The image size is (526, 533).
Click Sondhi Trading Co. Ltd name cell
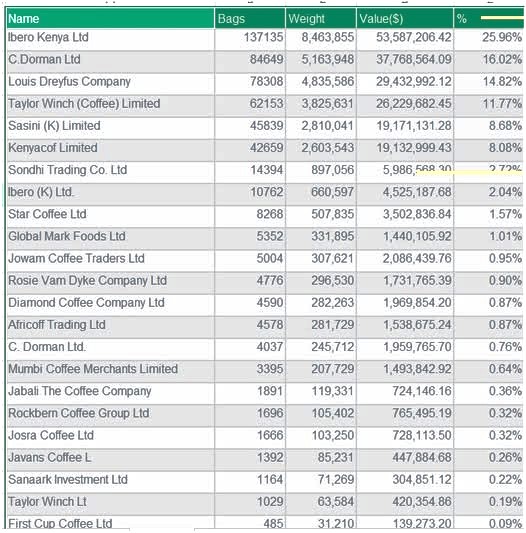pyautogui.click(x=111, y=170)
